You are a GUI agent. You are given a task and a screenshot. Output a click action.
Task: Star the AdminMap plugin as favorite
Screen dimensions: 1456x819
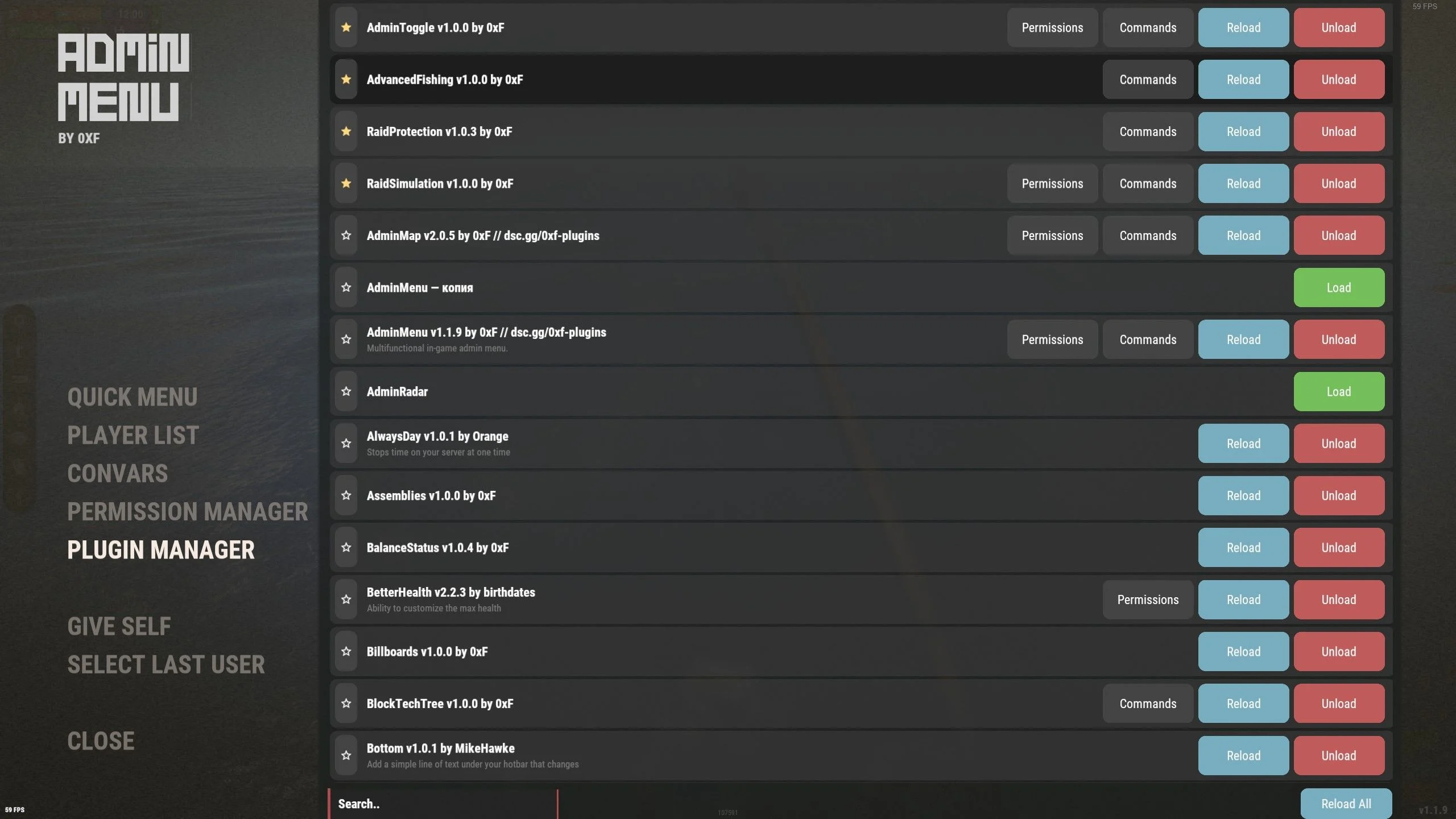[346, 235]
